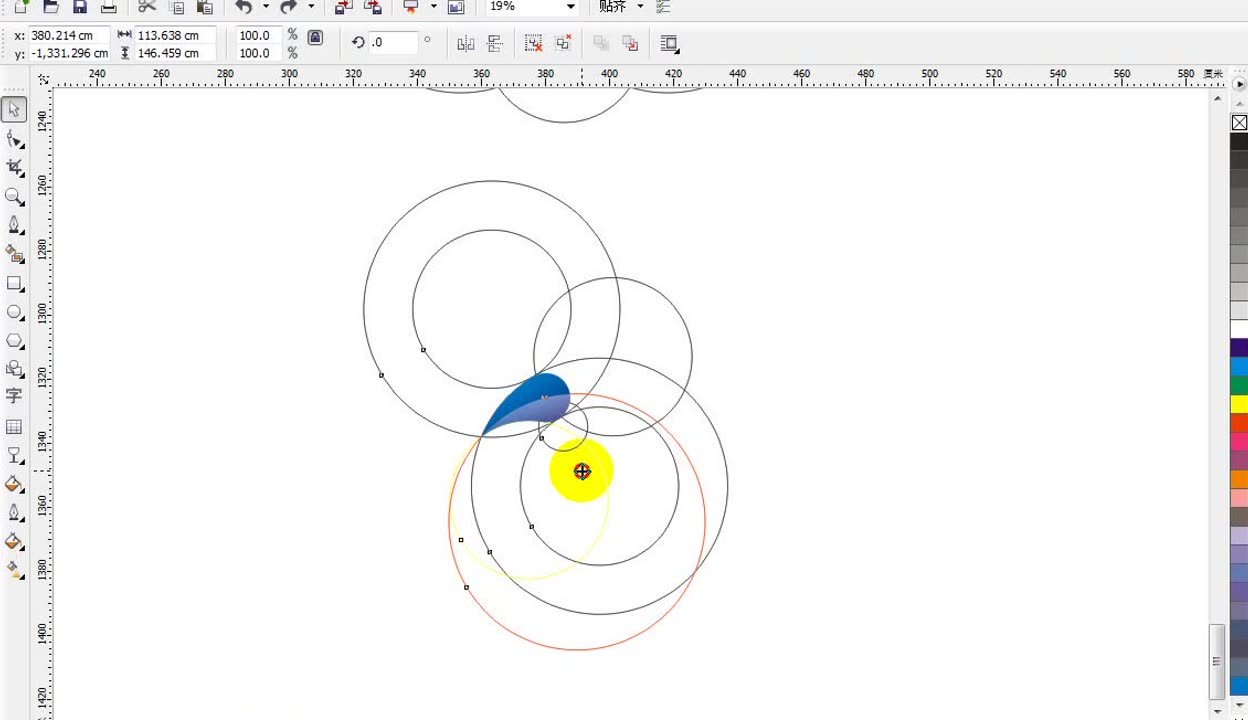
Task: Open the zoom level dropdown arrow
Action: [x=571, y=6]
